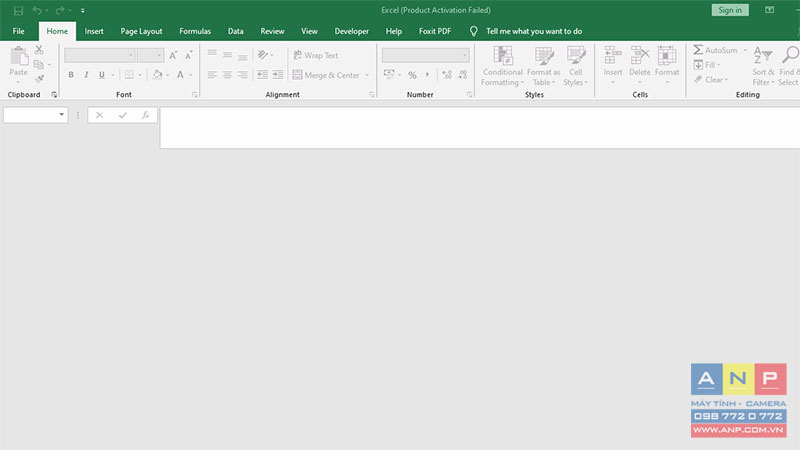Click the Copy icon
This screenshot has height=450, width=800.
pos(38,64)
